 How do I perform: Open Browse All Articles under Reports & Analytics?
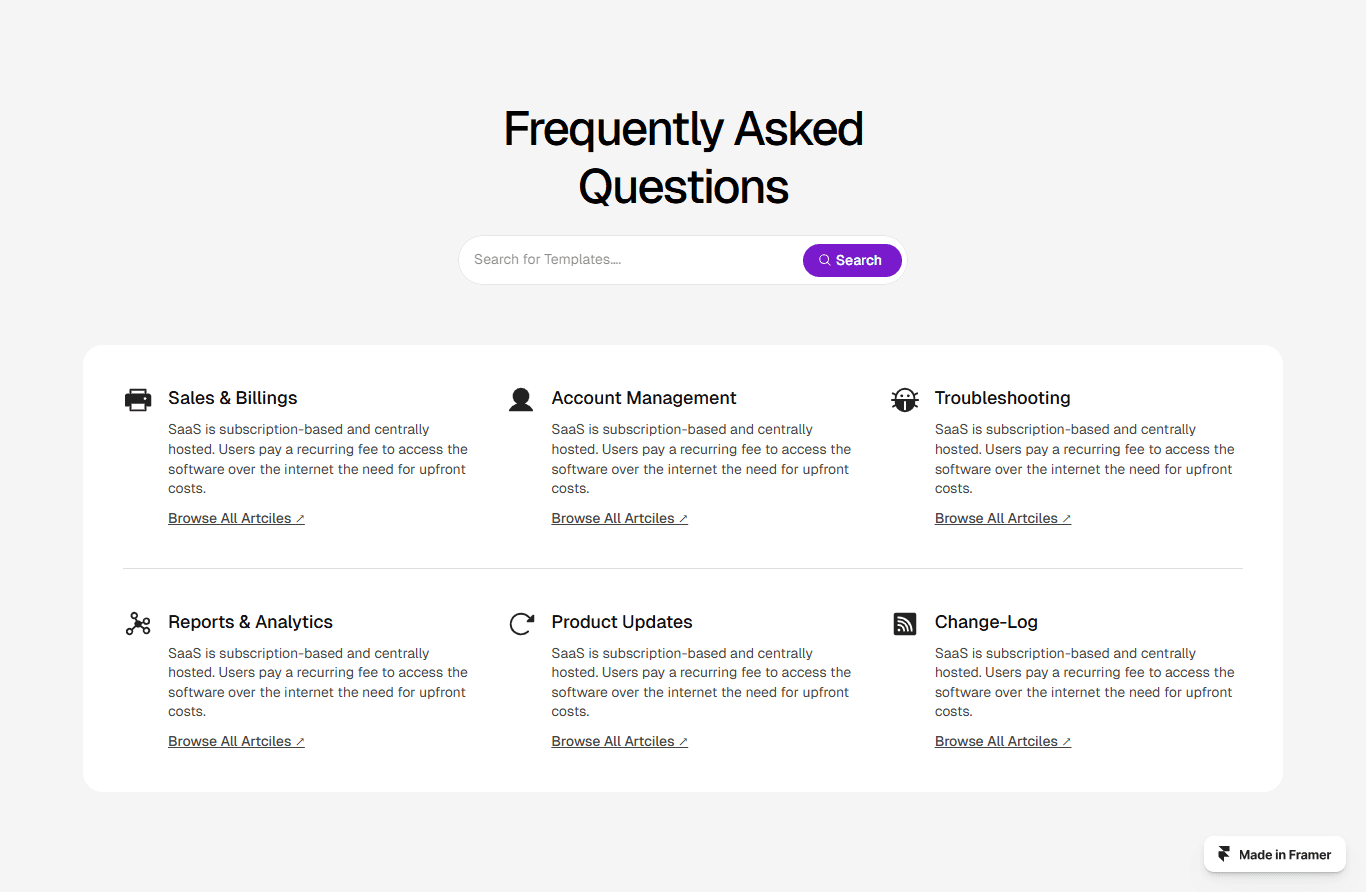point(236,741)
